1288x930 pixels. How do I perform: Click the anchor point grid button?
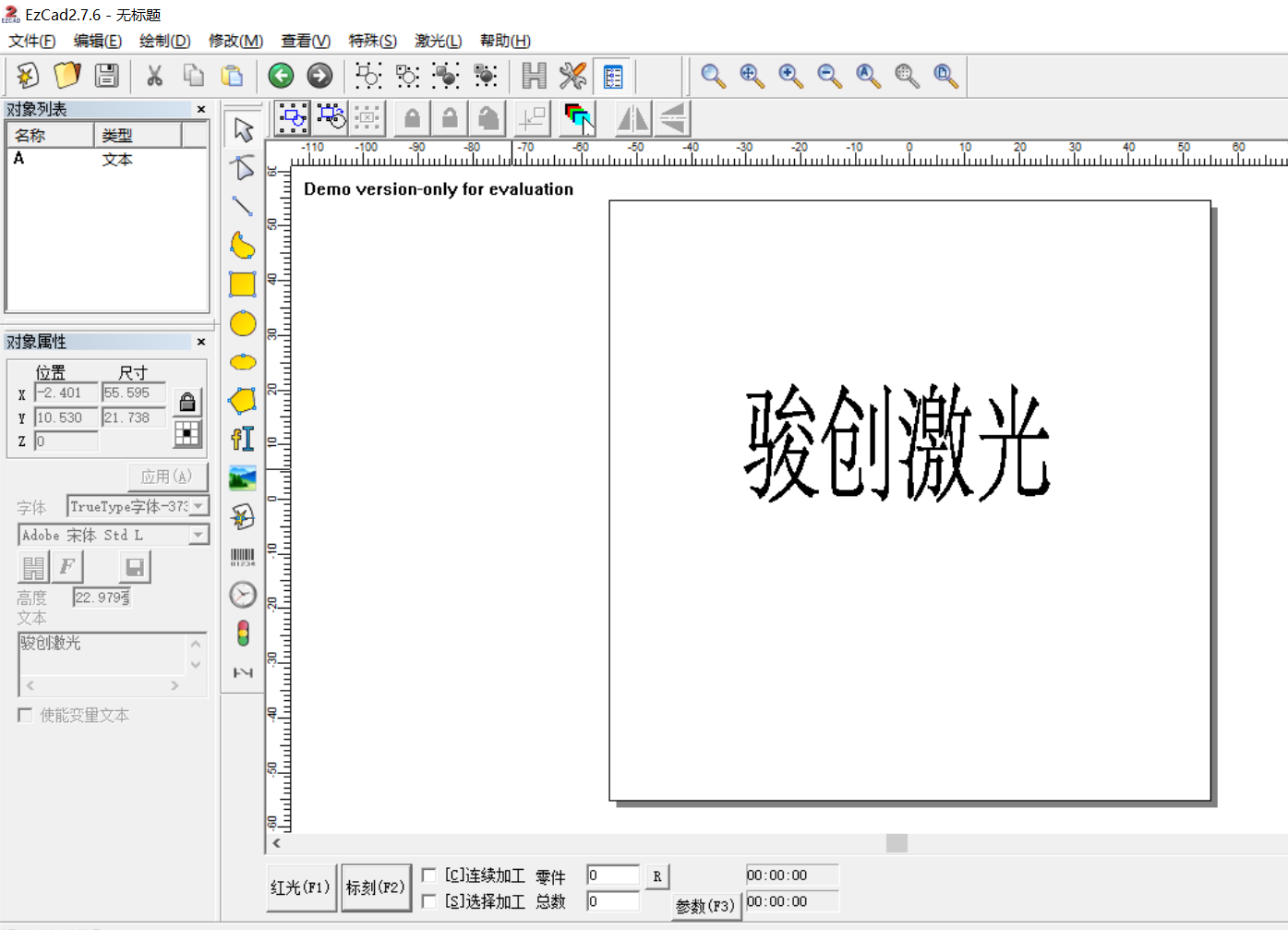[x=187, y=434]
